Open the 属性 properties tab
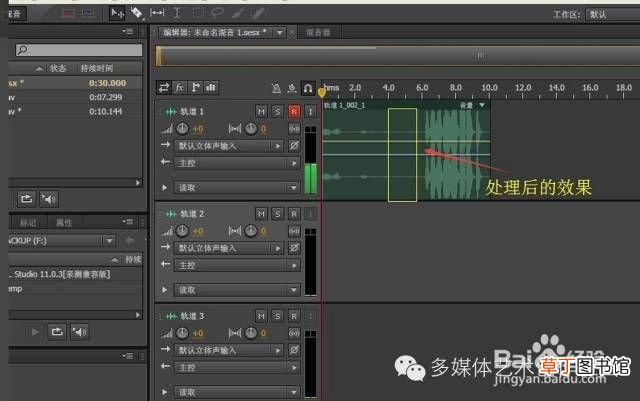The width and height of the screenshot is (640, 401). [64, 223]
